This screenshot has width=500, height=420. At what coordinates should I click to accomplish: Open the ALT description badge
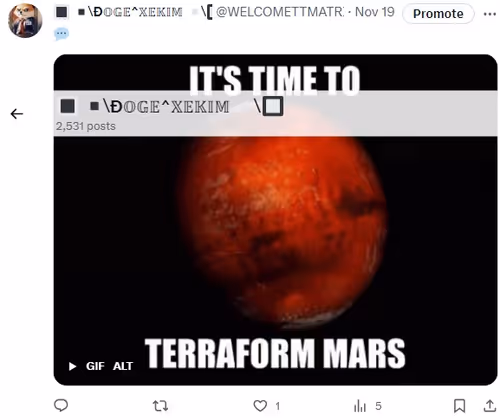(x=123, y=366)
